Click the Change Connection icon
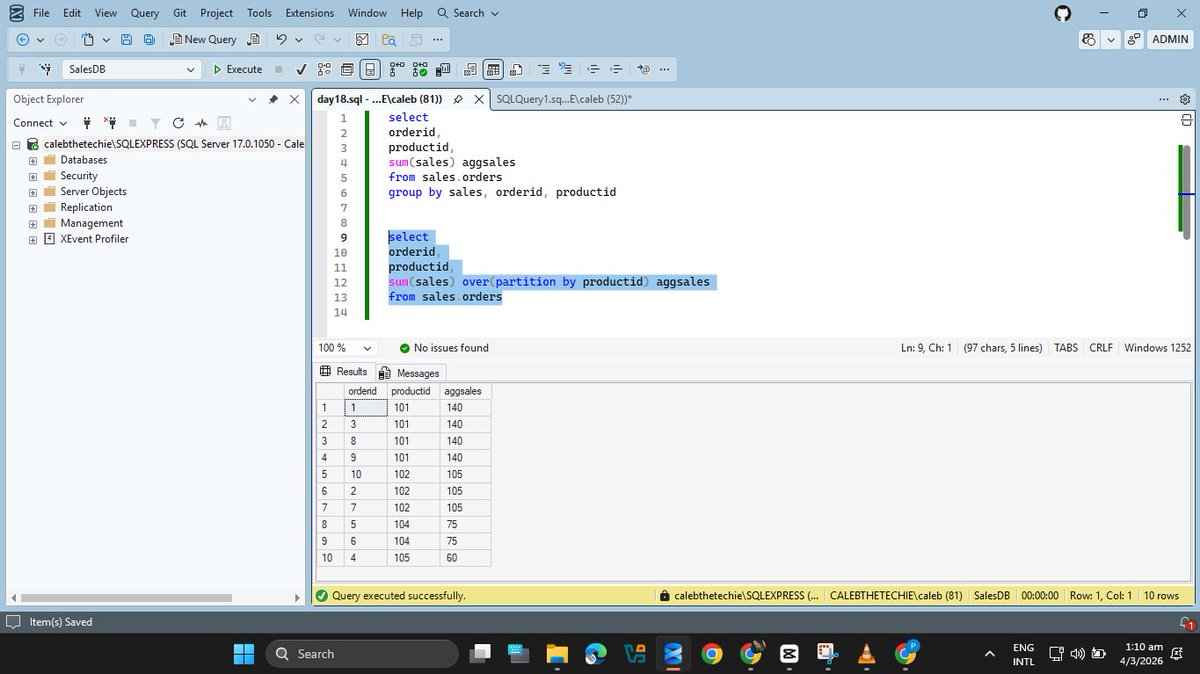 [45, 69]
